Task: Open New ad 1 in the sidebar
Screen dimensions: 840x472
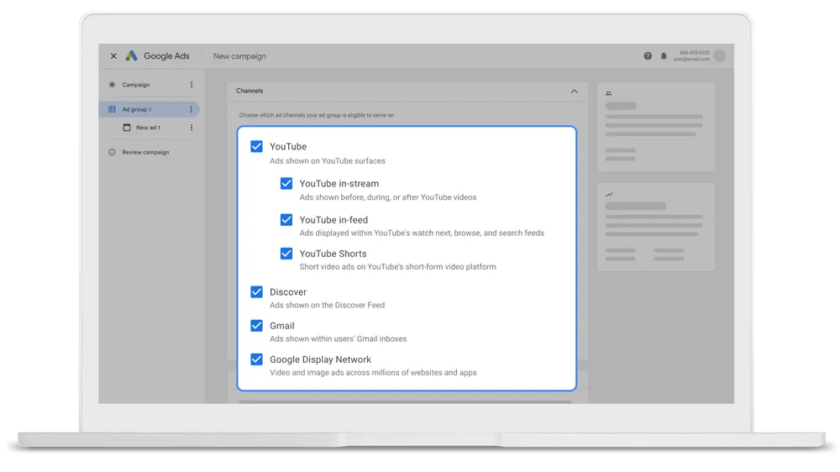Action: coord(149,128)
